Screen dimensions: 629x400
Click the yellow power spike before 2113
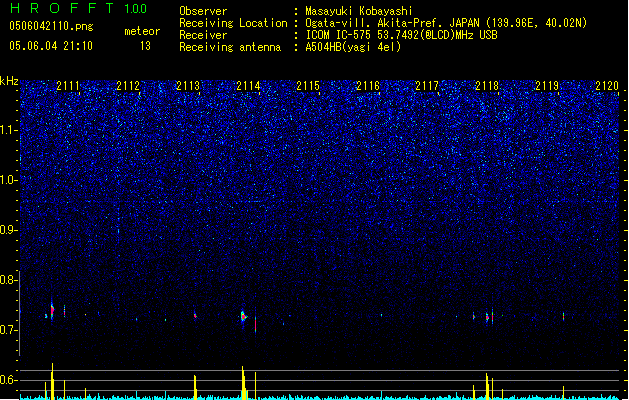point(195,386)
